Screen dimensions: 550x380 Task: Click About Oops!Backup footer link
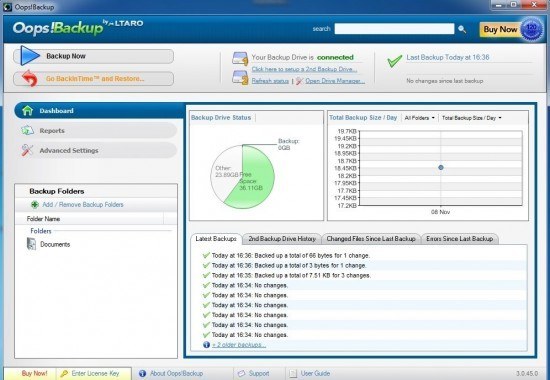pos(176,373)
